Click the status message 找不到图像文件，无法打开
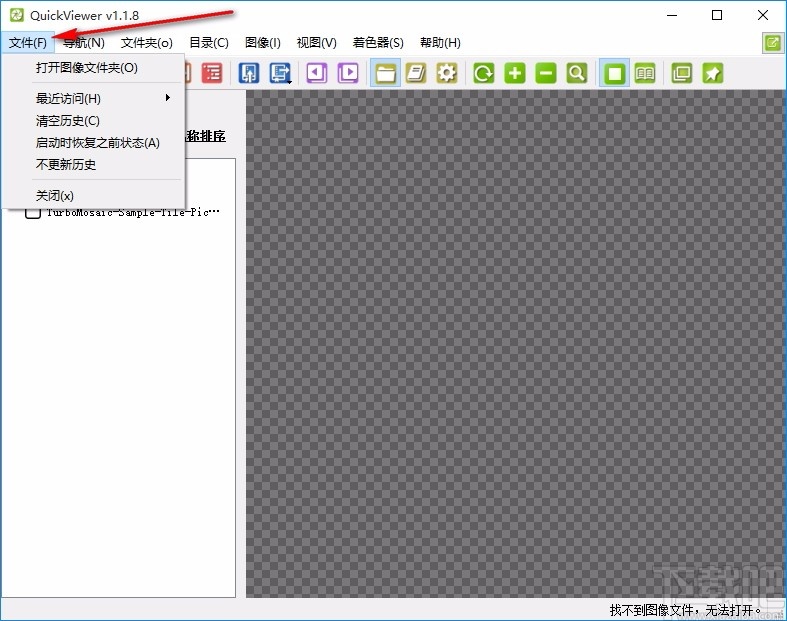 [685, 610]
